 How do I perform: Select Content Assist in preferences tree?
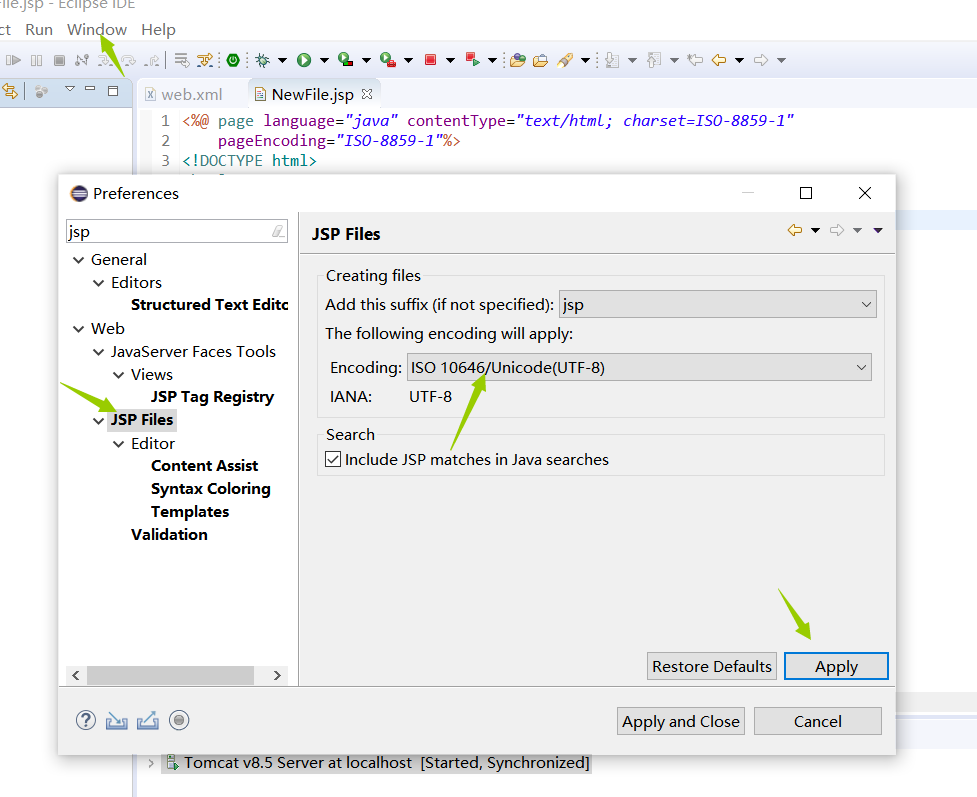[204, 465]
